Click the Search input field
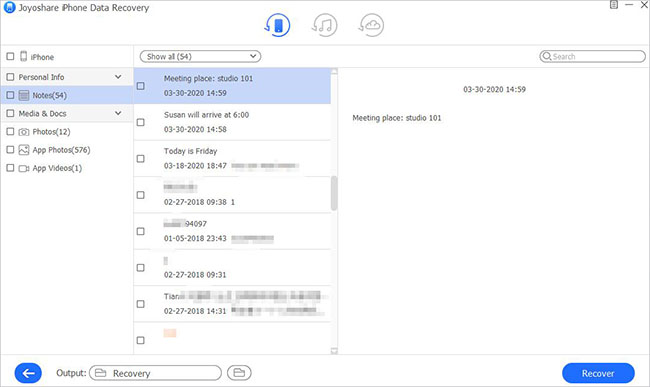 (x=592, y=56)
